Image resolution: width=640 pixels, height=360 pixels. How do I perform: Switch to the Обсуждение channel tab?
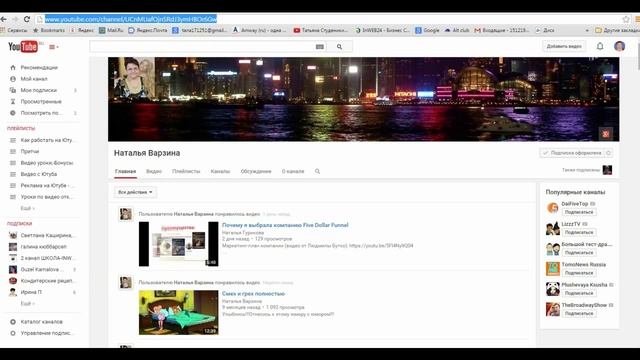point(256,171)
